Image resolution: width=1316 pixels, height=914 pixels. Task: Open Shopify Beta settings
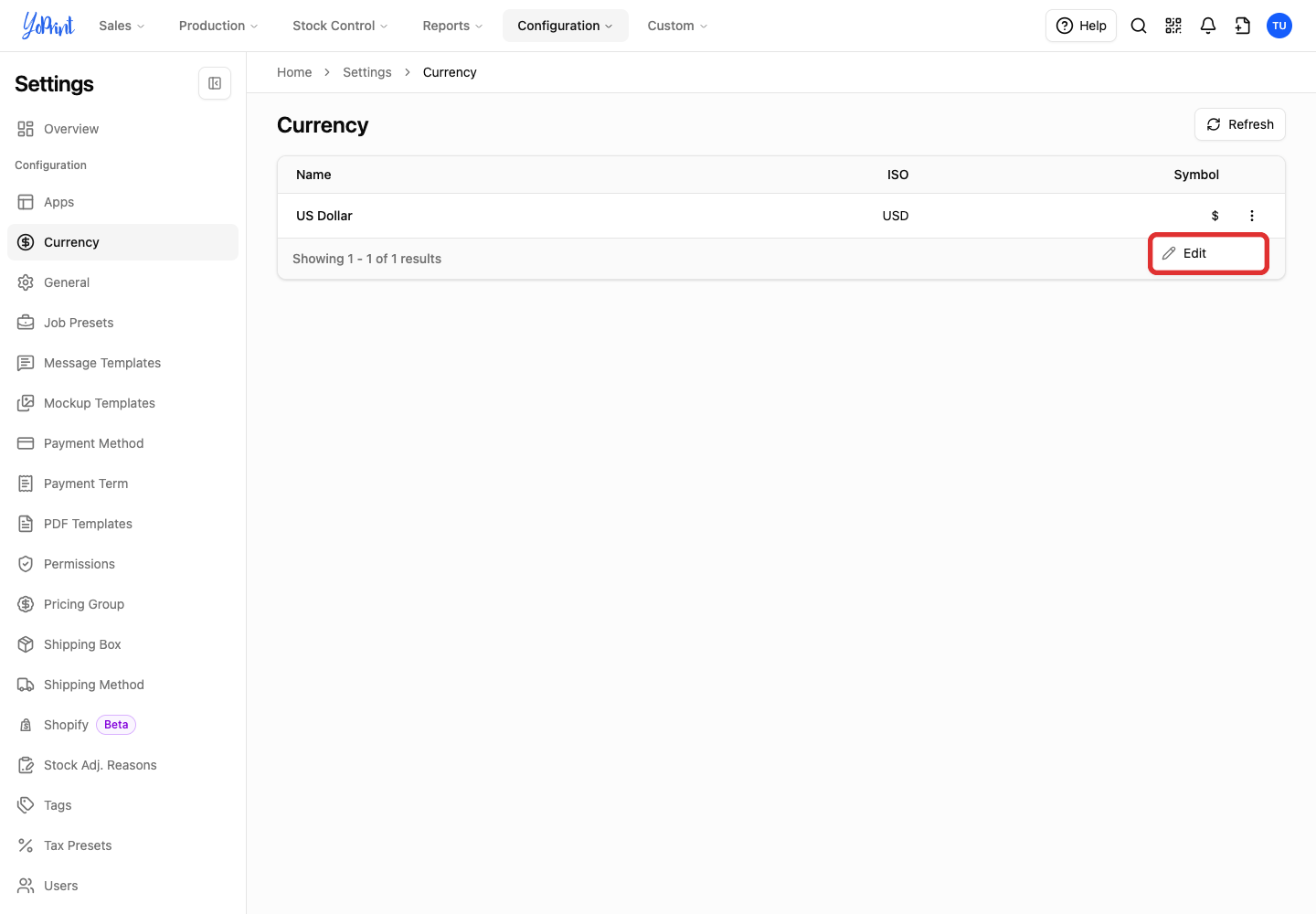(122, 725)
